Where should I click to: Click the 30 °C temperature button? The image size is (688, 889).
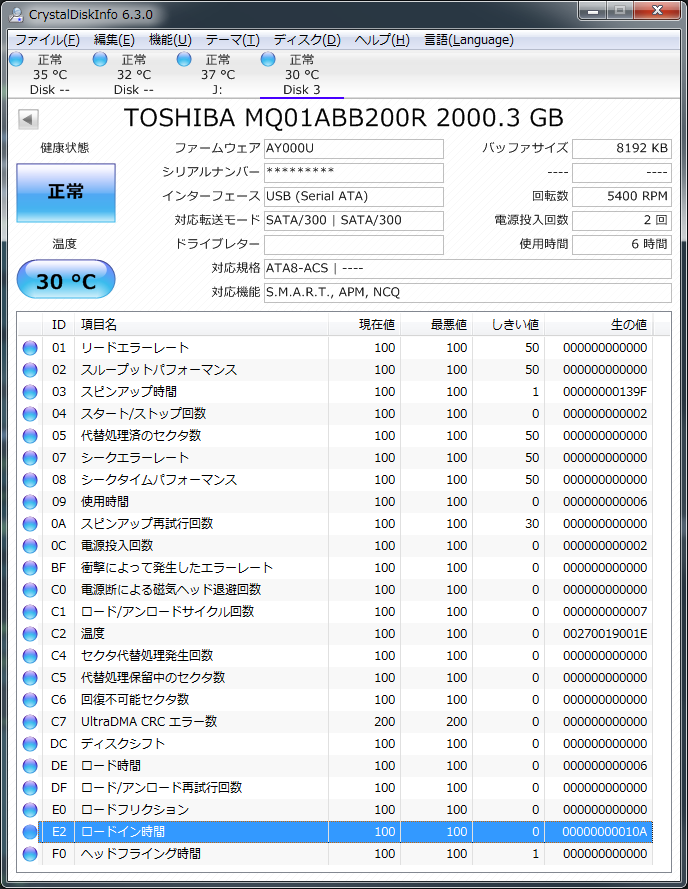tap(66, 281)
